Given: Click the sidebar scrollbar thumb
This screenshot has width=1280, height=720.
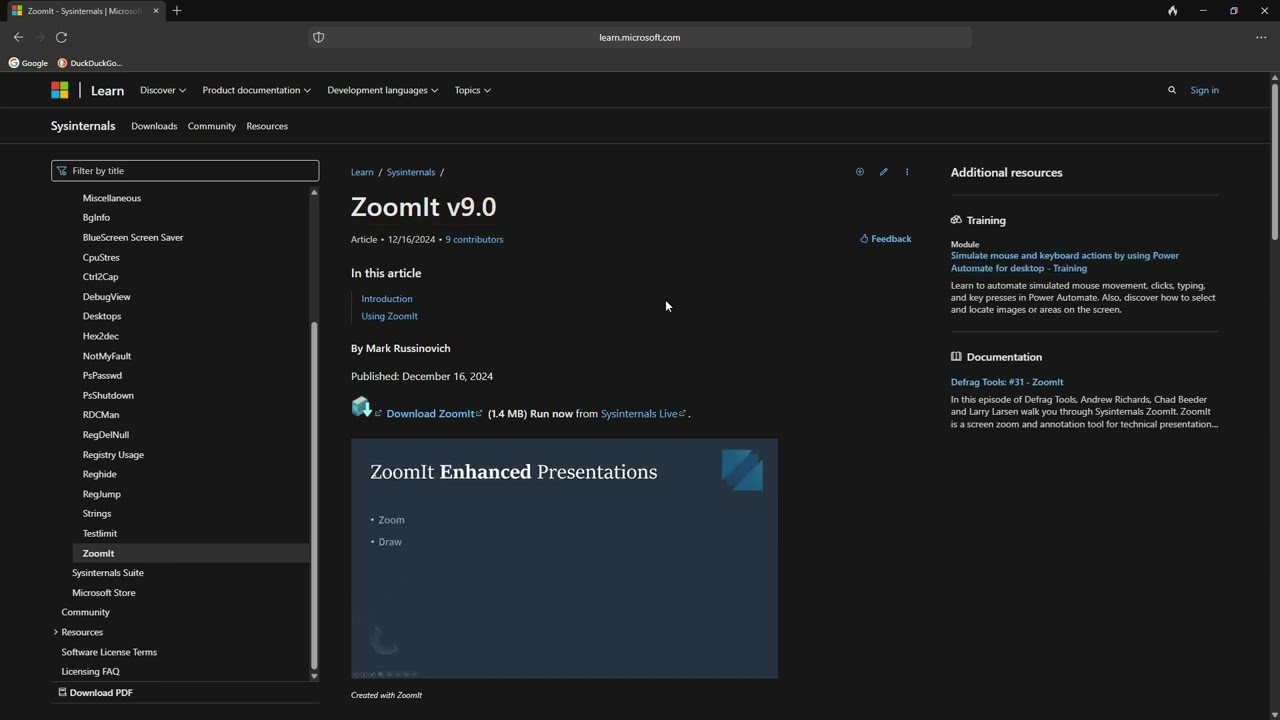Looking at the screenshot, I should tap(314, 495).
